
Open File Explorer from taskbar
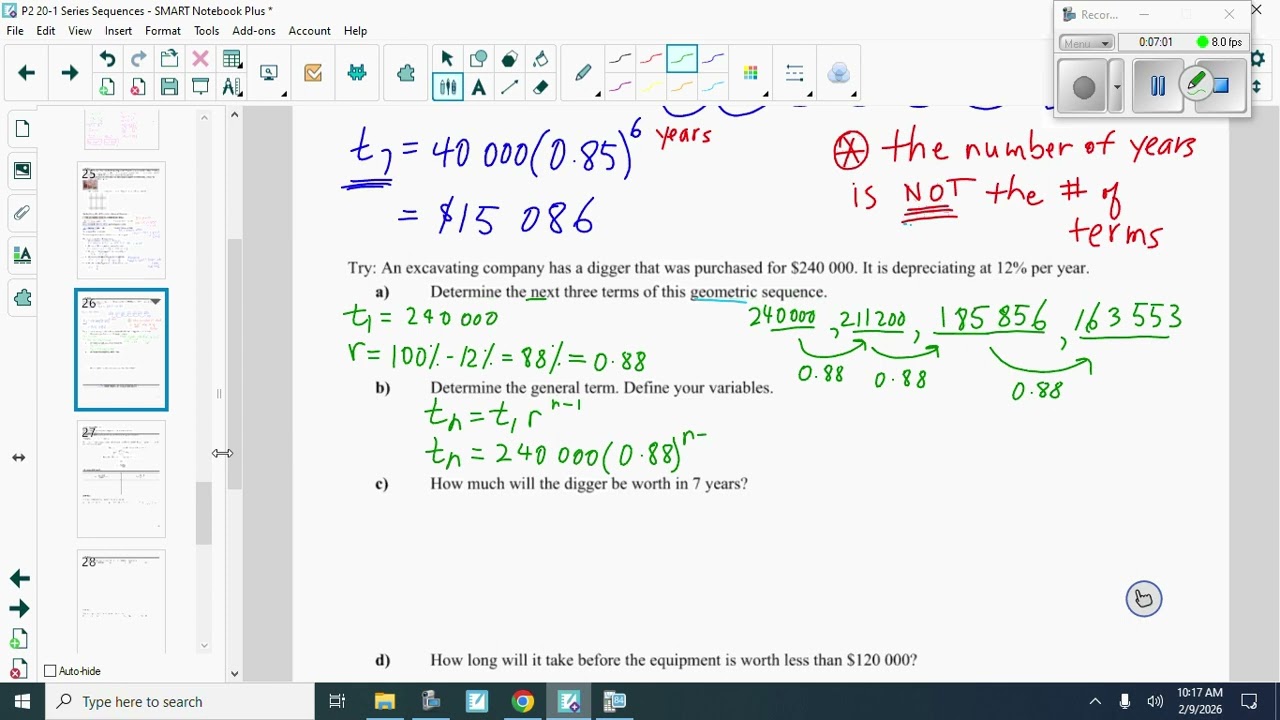click(384, 701)
